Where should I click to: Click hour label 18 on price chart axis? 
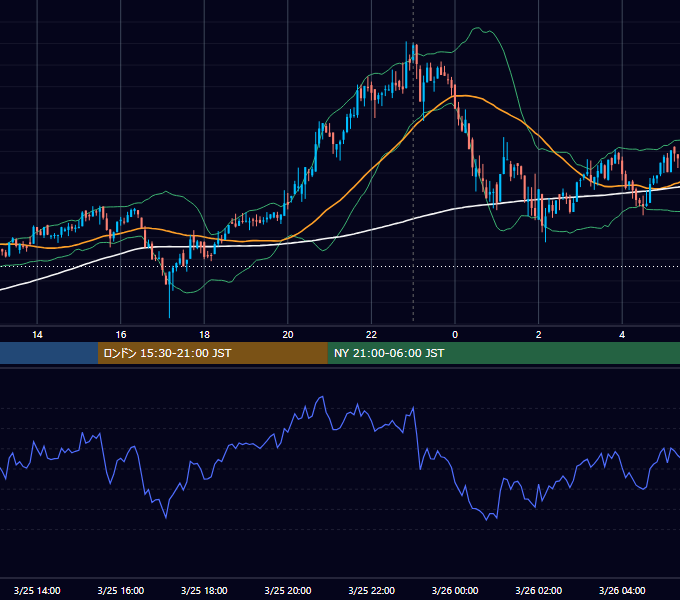[x=204, y=335]
